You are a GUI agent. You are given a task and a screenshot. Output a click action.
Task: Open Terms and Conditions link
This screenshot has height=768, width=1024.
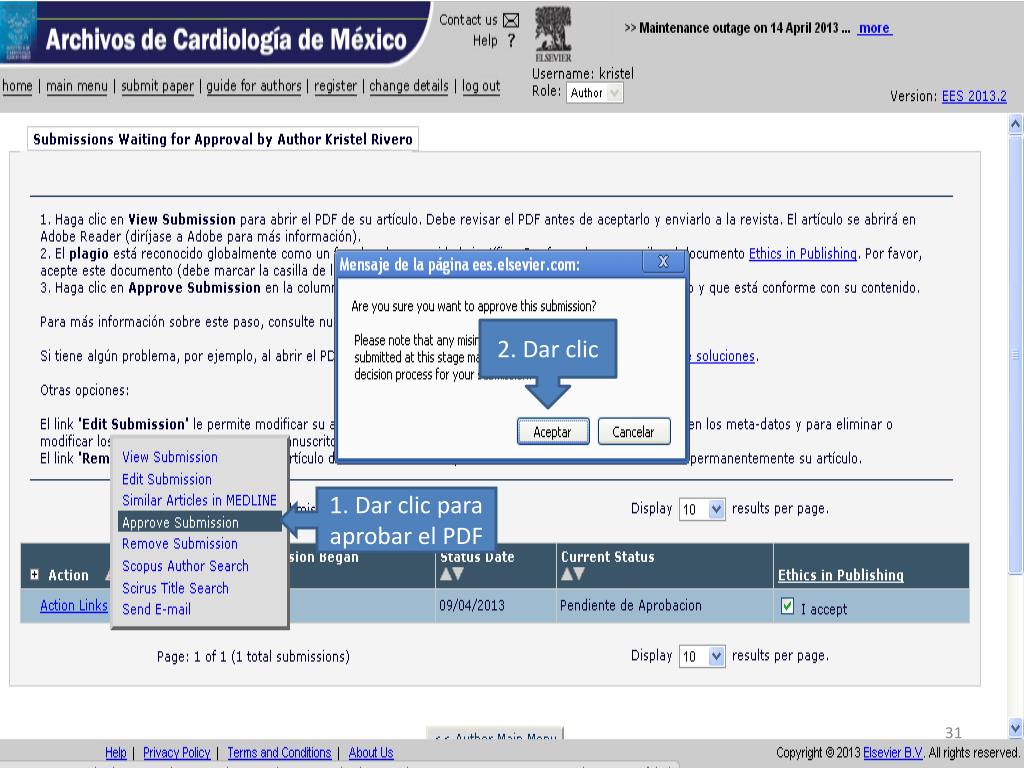click(279, 752)
